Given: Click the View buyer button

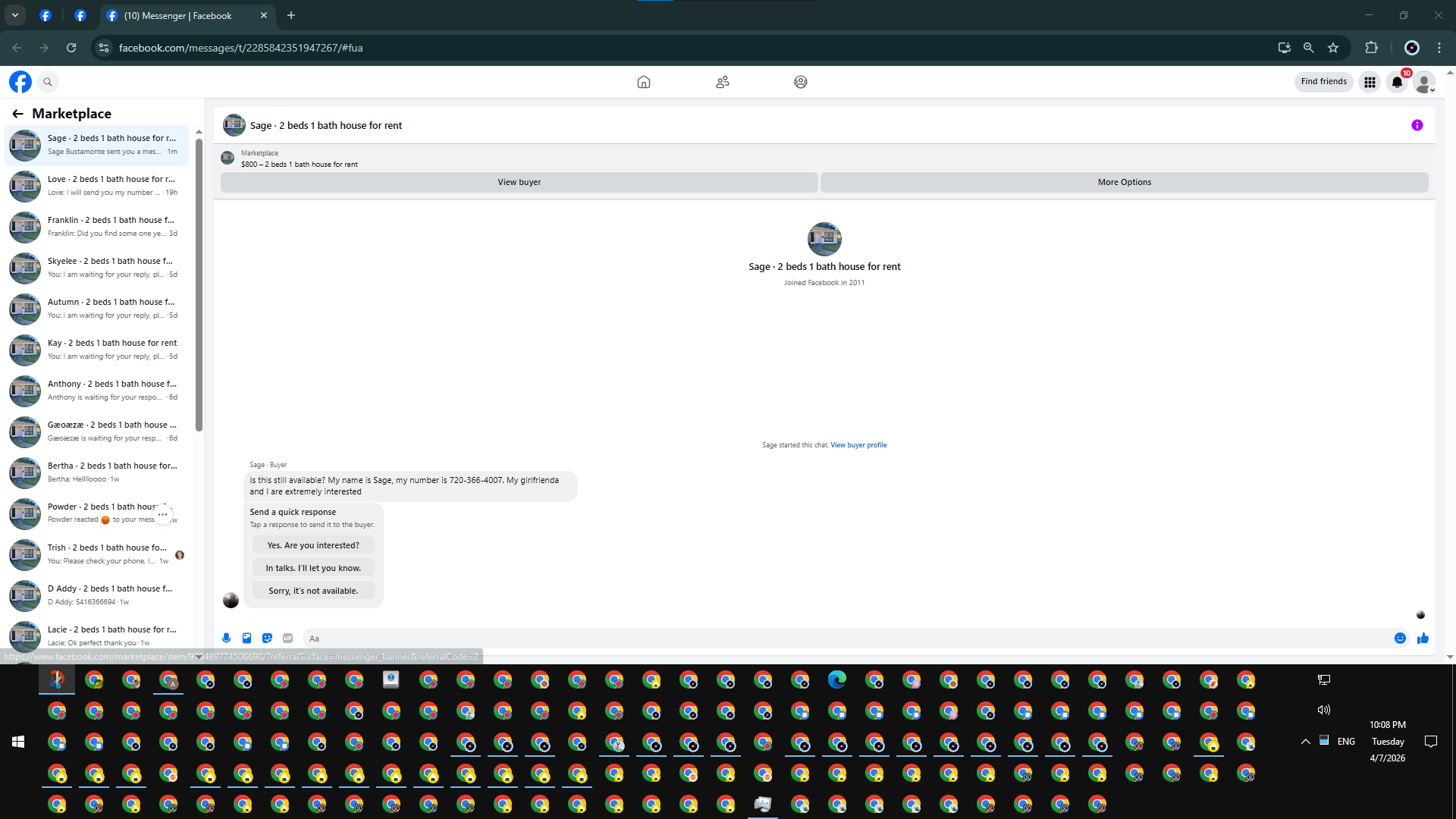Looking at the screenshot, I should coord(519,182).
